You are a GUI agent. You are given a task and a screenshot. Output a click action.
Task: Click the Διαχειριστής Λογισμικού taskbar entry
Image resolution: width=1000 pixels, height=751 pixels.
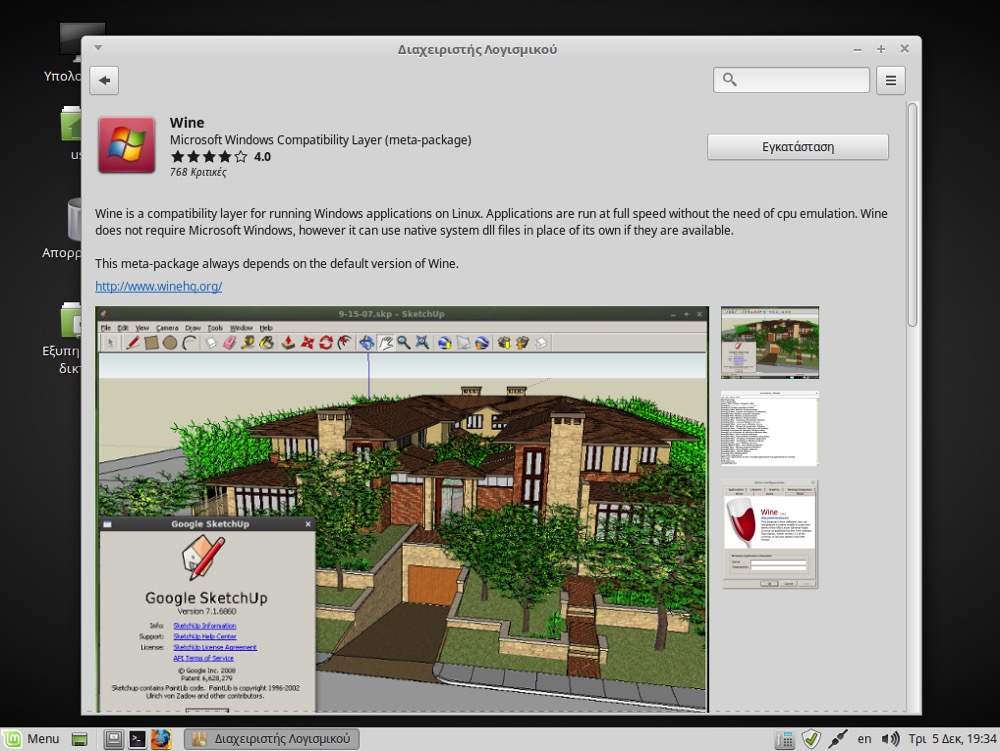click(x=272, y=739)
